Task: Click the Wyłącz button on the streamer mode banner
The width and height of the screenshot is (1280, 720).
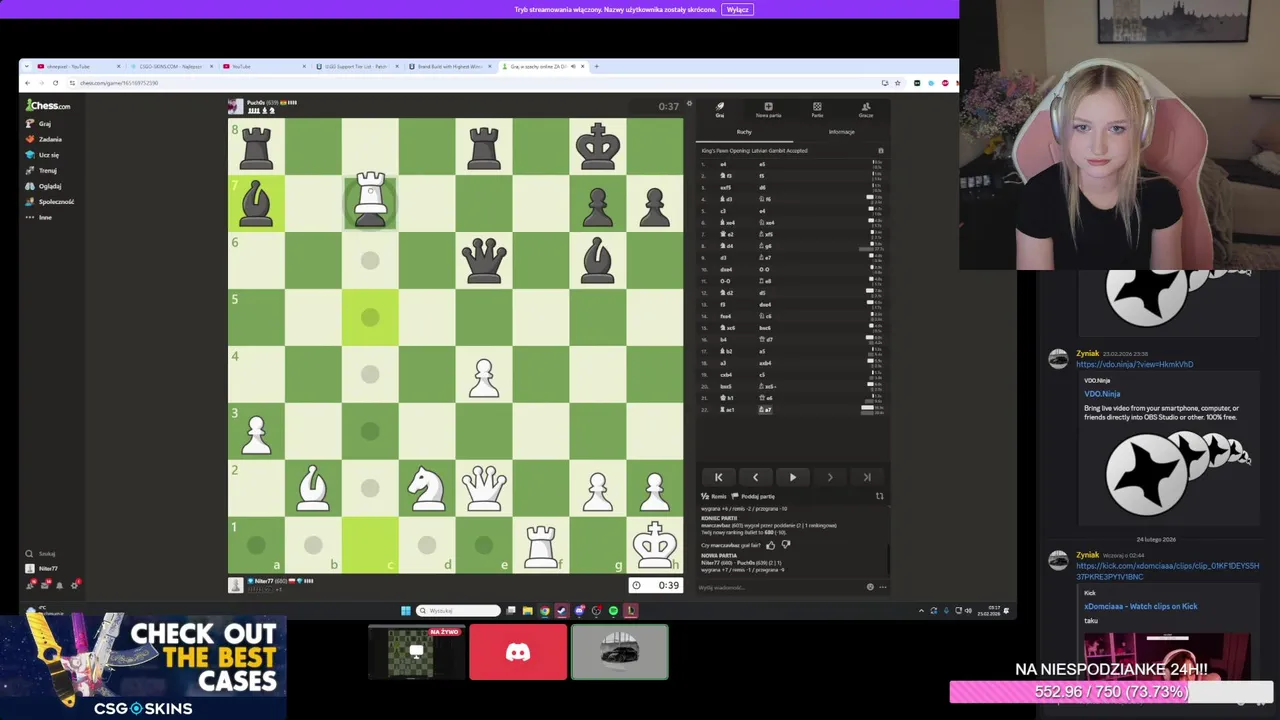Action: click(737, 9)
